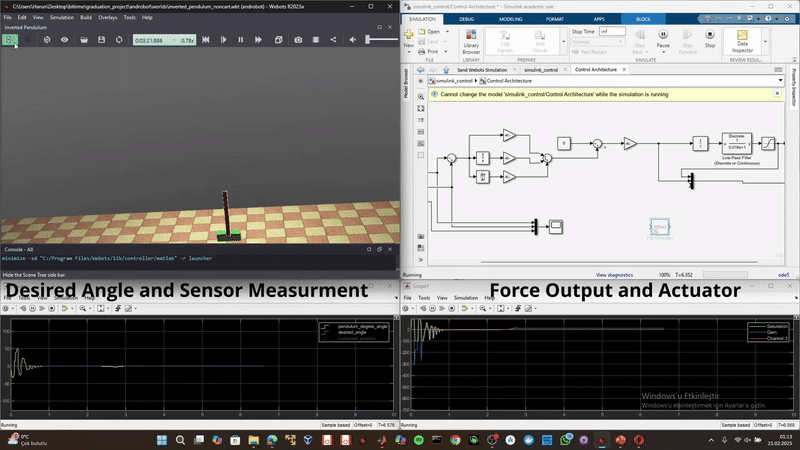The height and width of the screenshot is (450, 800).
Task: Save the world with Webots floppy icon
Action: click(101, 39)
